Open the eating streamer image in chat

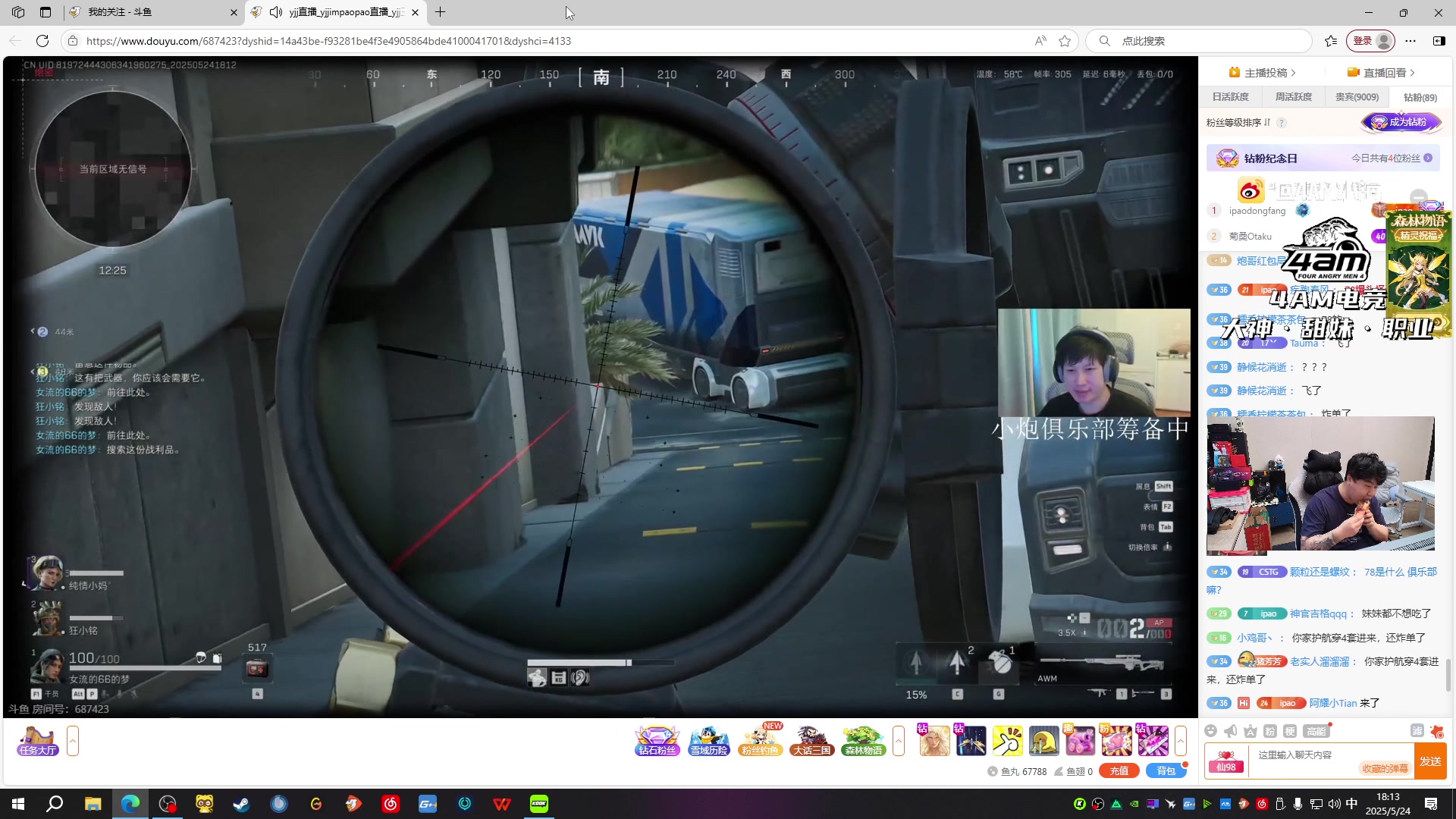pos(1320,485)
